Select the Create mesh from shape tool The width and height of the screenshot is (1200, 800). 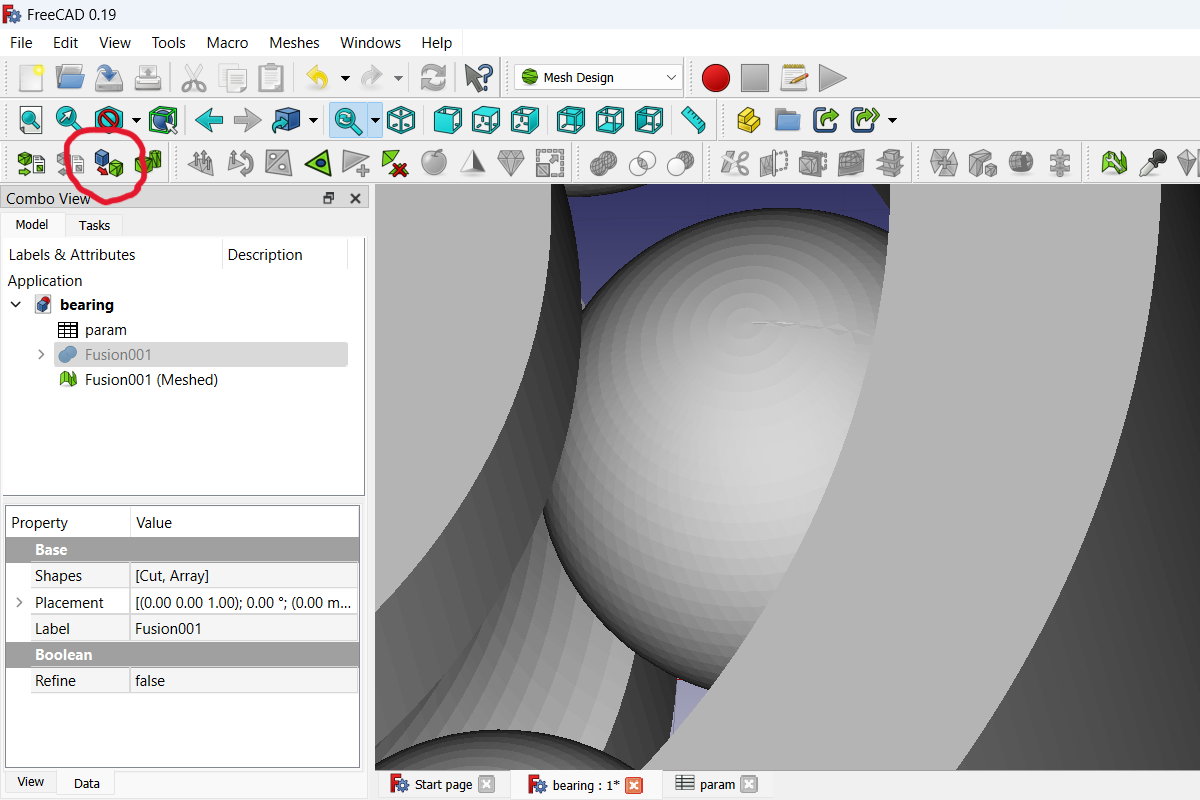click(x=110, y=162)
